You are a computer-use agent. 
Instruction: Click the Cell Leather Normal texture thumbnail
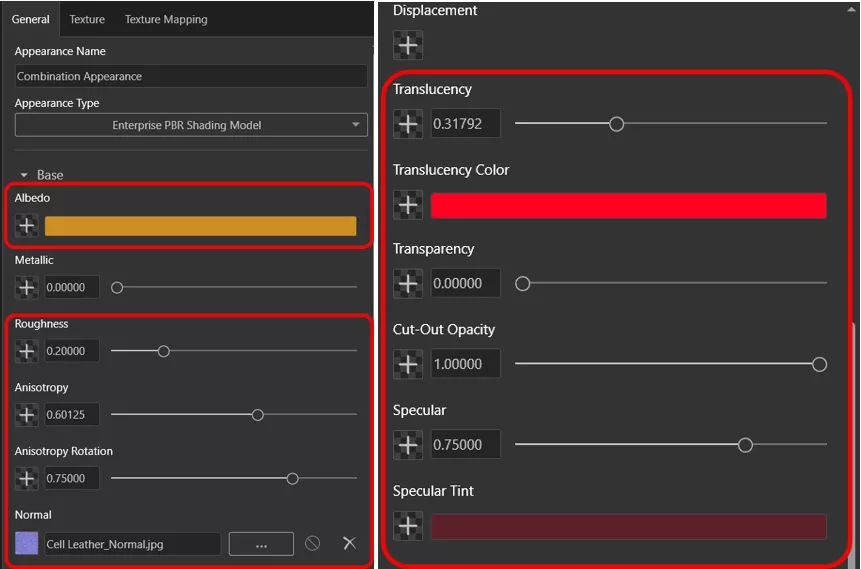27,544
